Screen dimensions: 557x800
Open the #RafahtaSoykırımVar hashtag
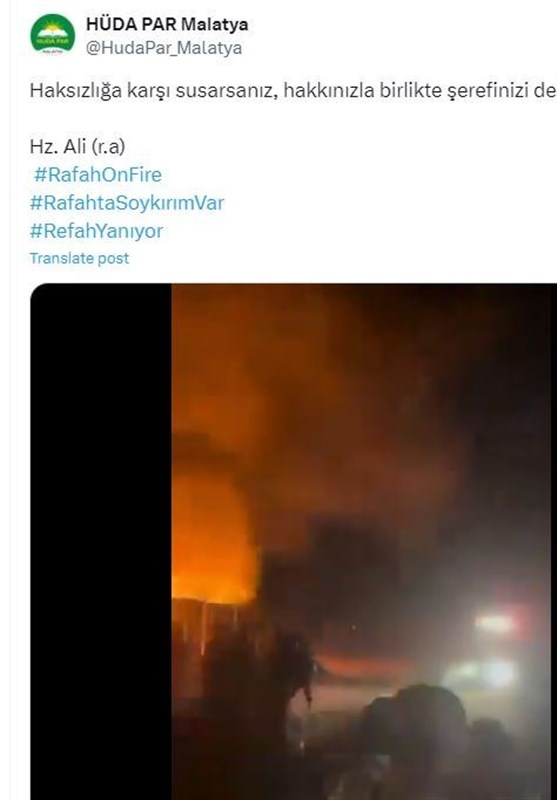126,203
